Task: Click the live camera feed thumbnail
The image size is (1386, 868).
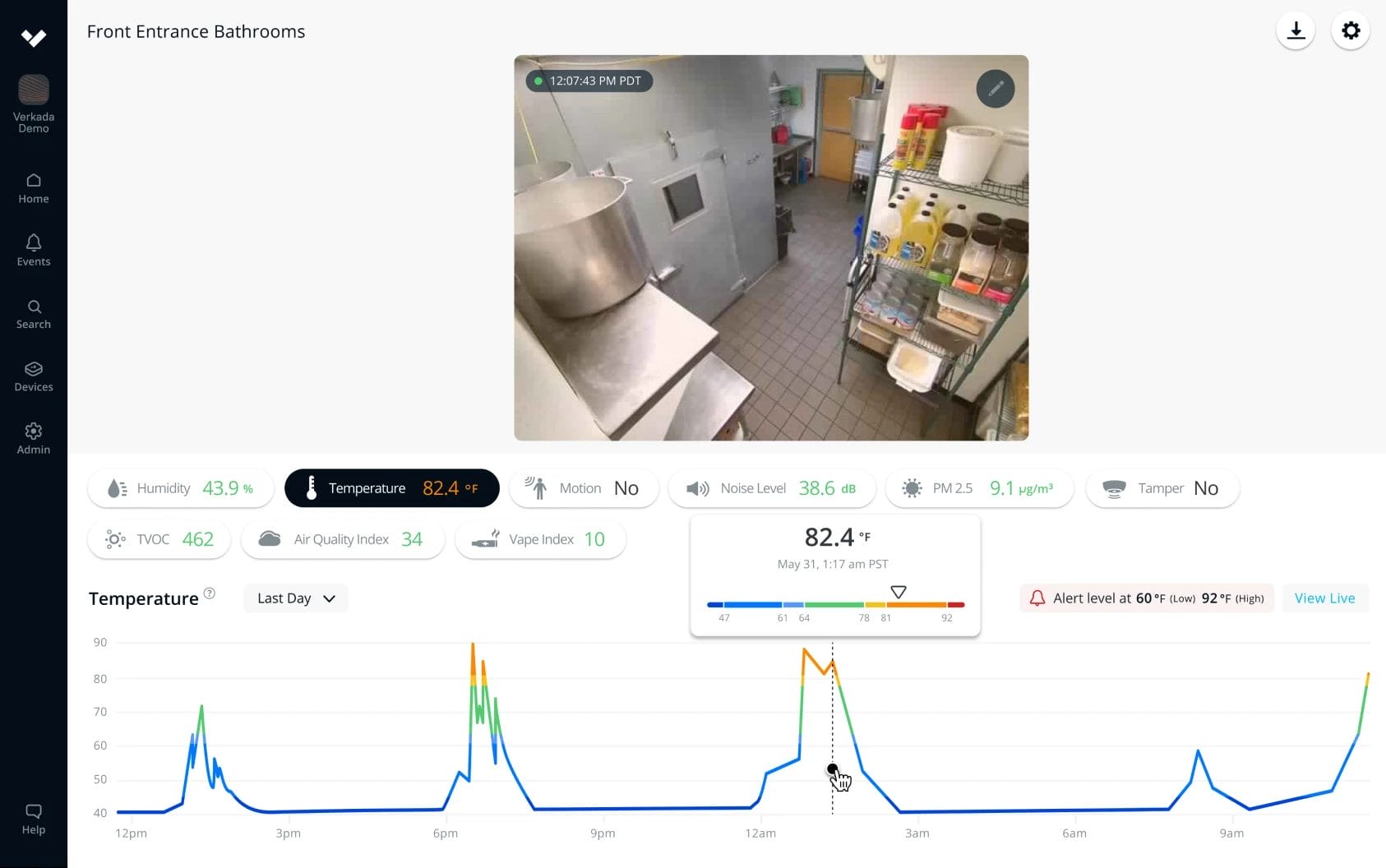Action: click(770, 247)
